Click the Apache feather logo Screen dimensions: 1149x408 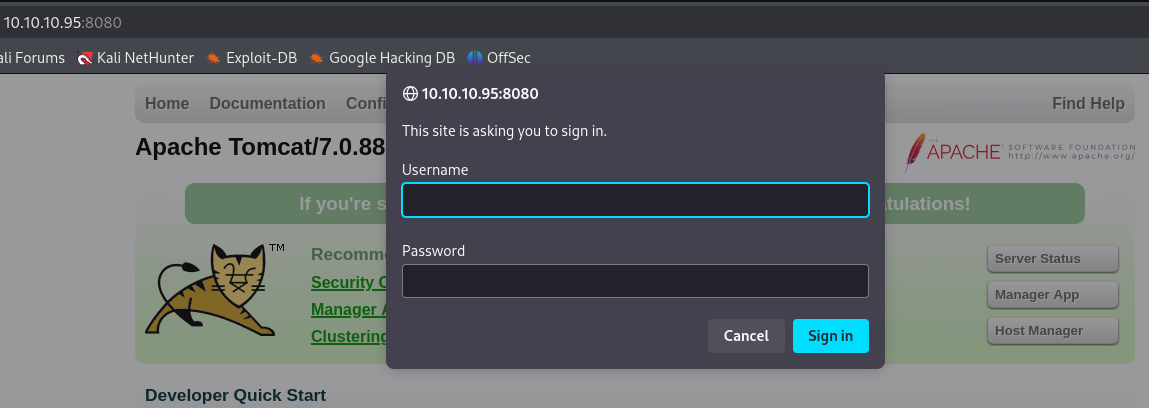tap(915, 152)
